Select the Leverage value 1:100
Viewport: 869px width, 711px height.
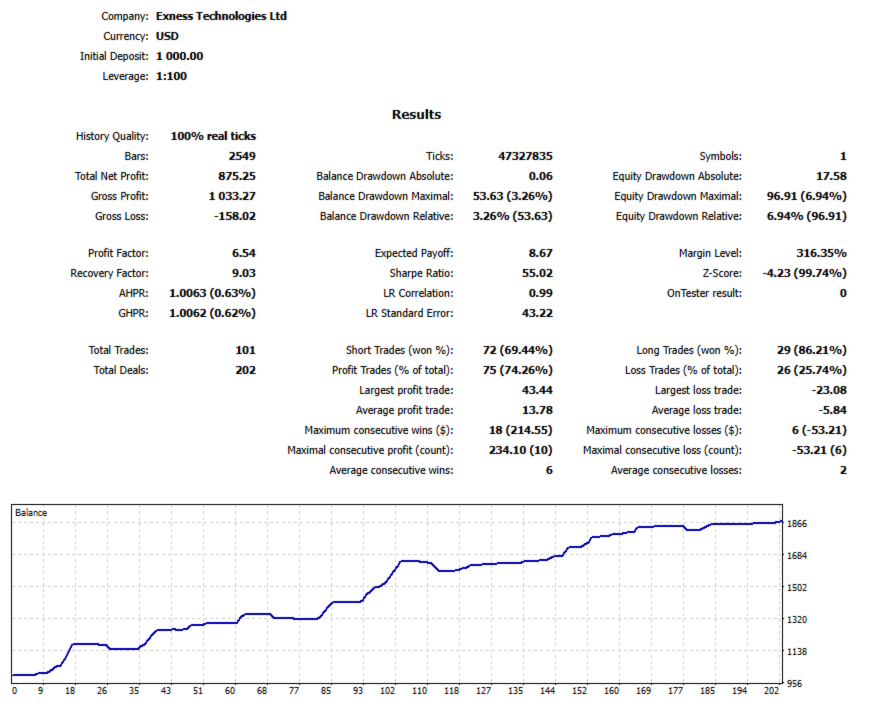[171, 76]
